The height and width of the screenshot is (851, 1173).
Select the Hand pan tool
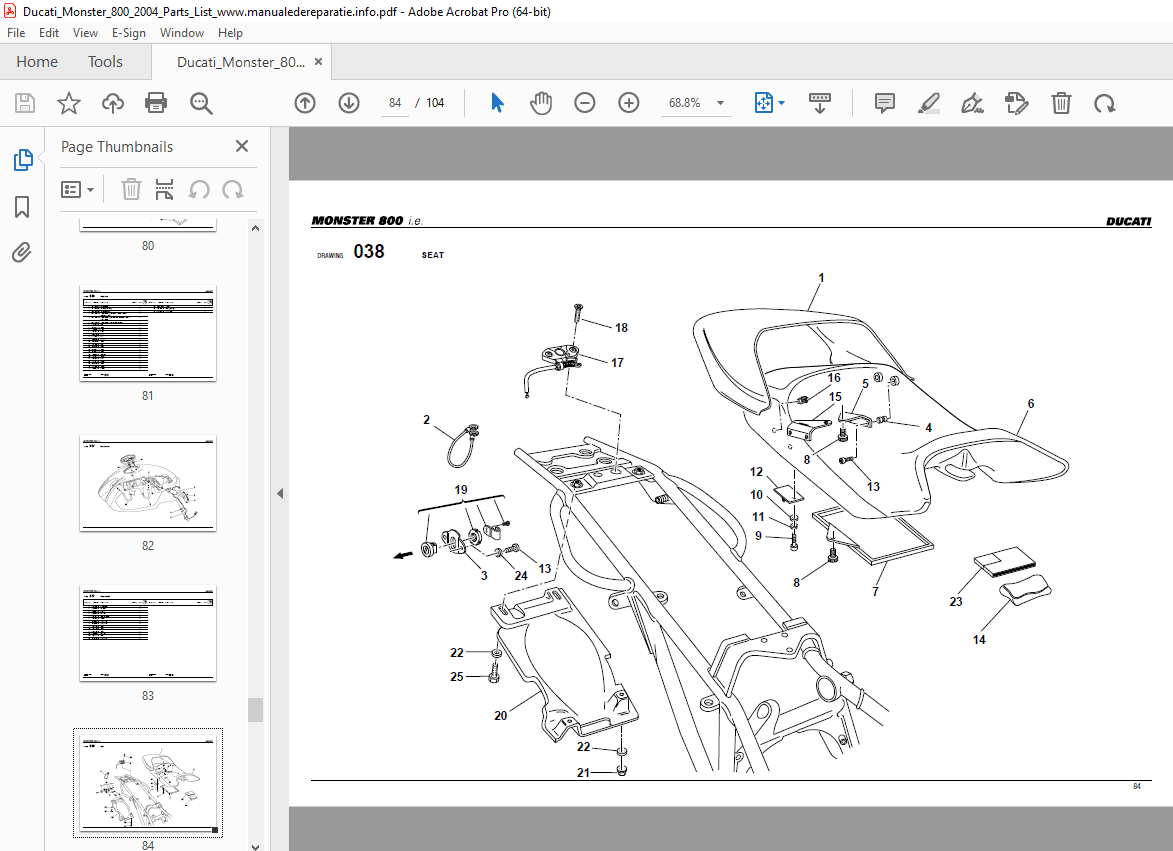pyautogui.click(x=541, y=103)
